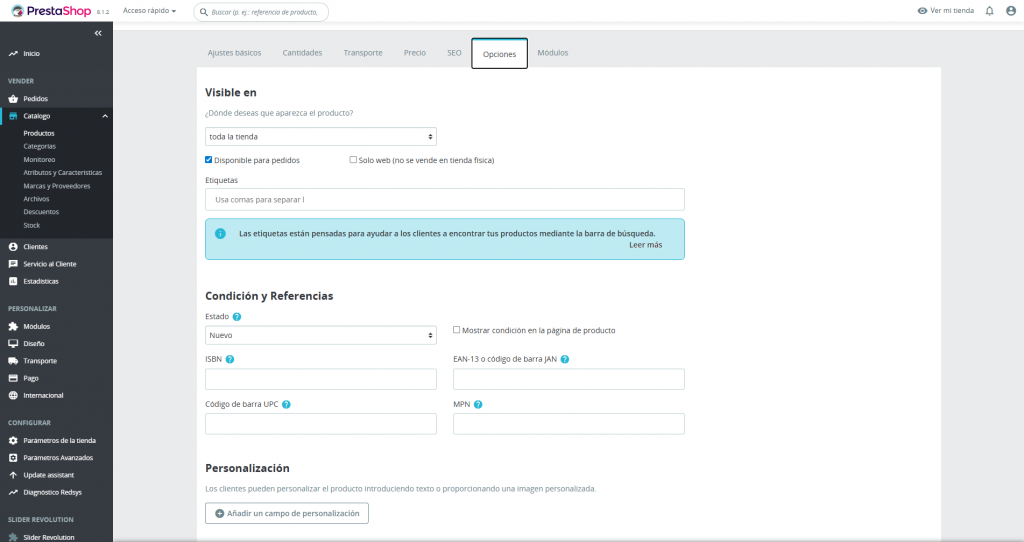Click the search magnifier icon
Screen dimensions: 1024x542
coord(204,12)
